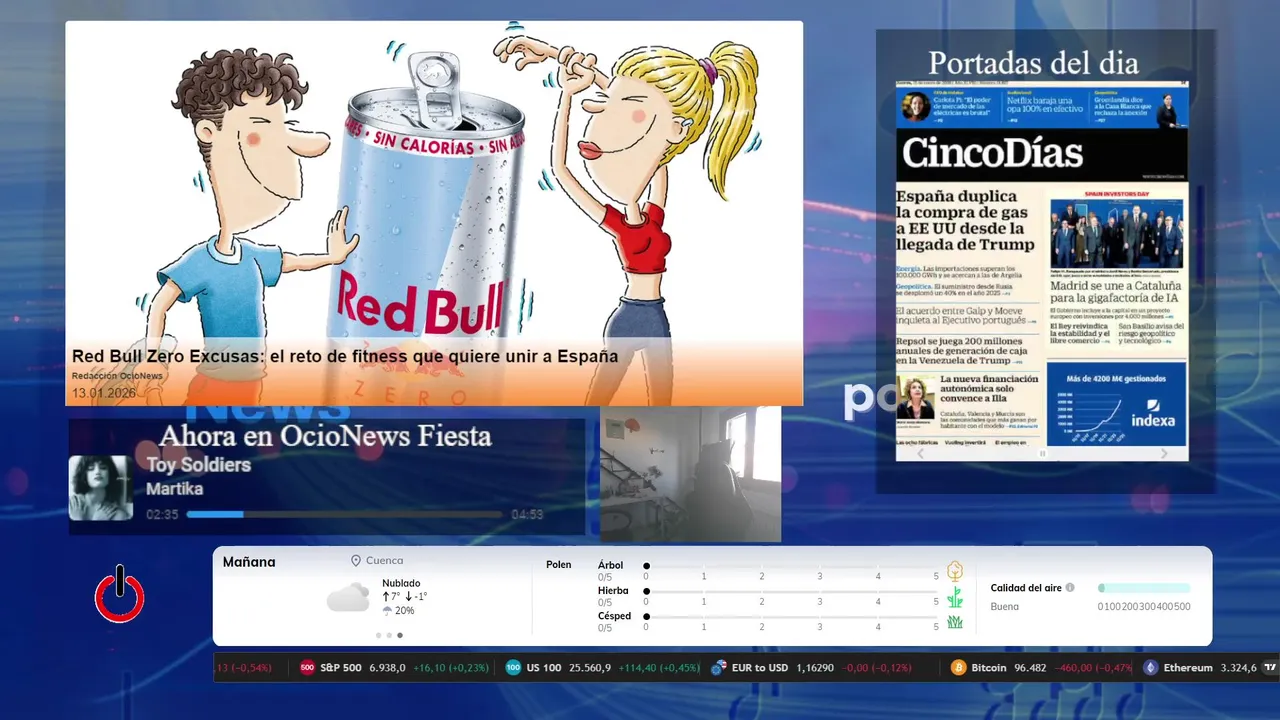
Task: Select the first weather carousel dot
Action: tap(378, 635)
